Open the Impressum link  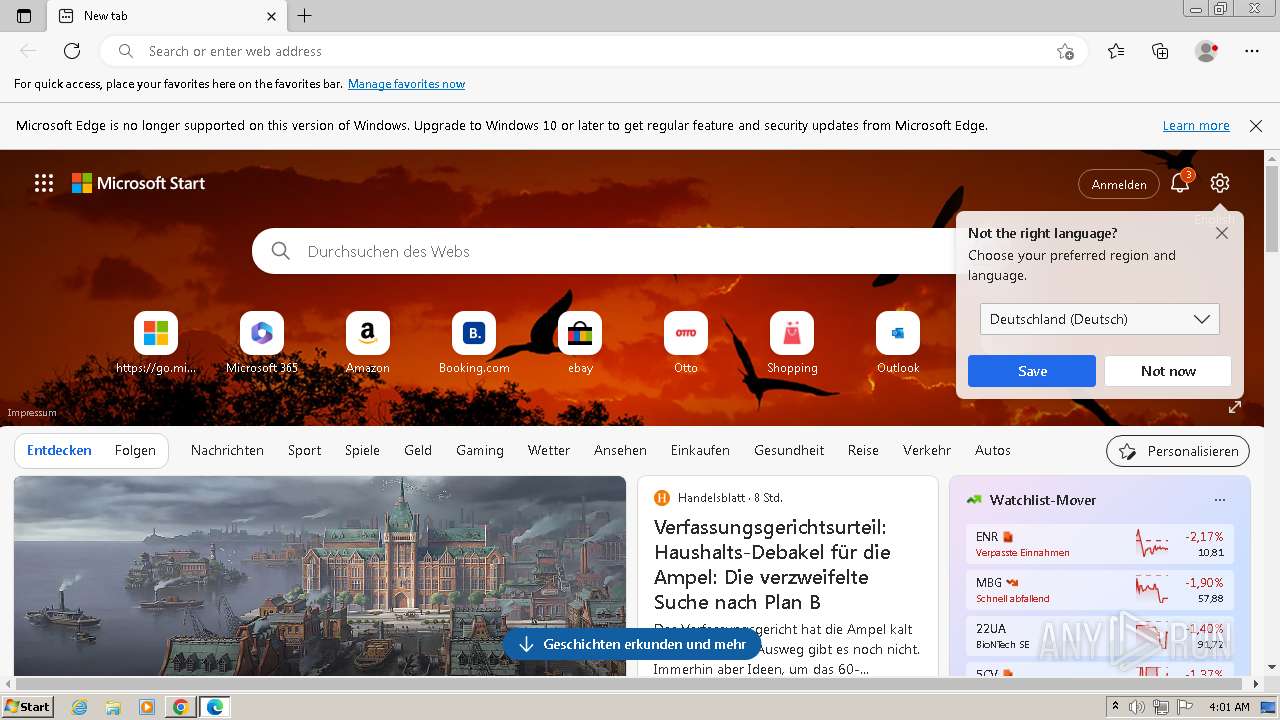[x=32, y=413]
